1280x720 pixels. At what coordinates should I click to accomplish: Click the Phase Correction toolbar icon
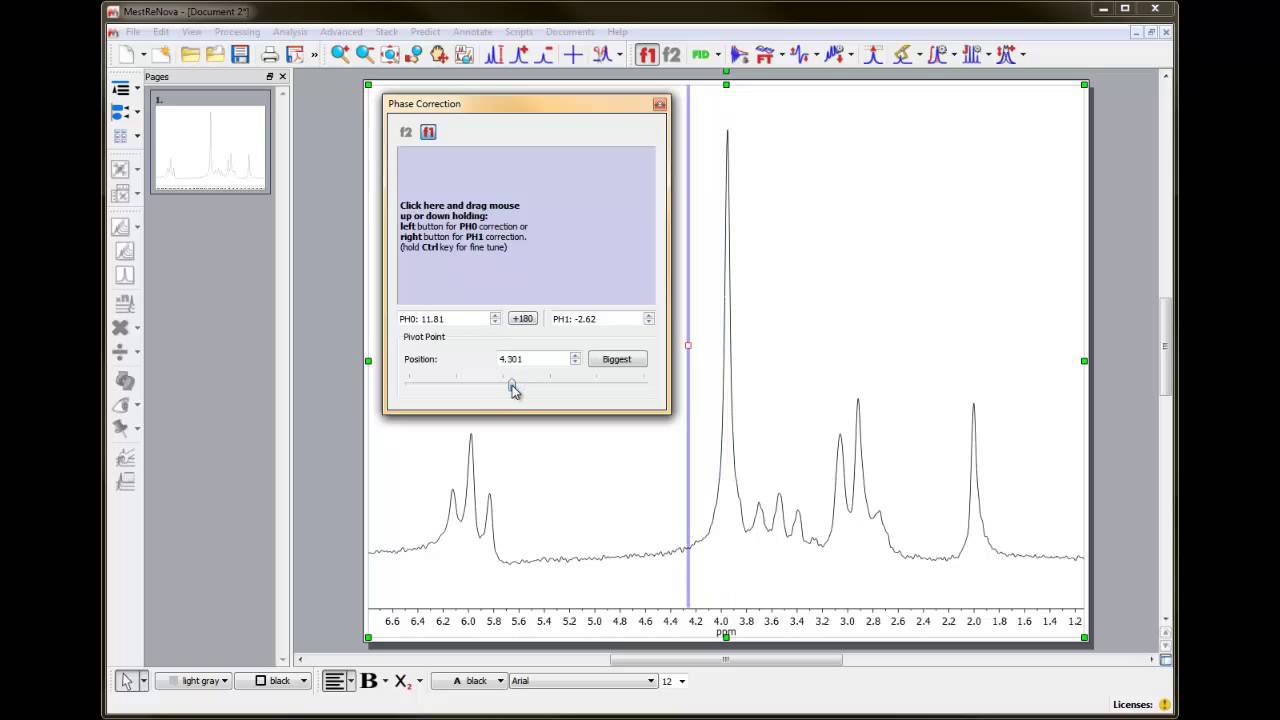pos(798,54)
